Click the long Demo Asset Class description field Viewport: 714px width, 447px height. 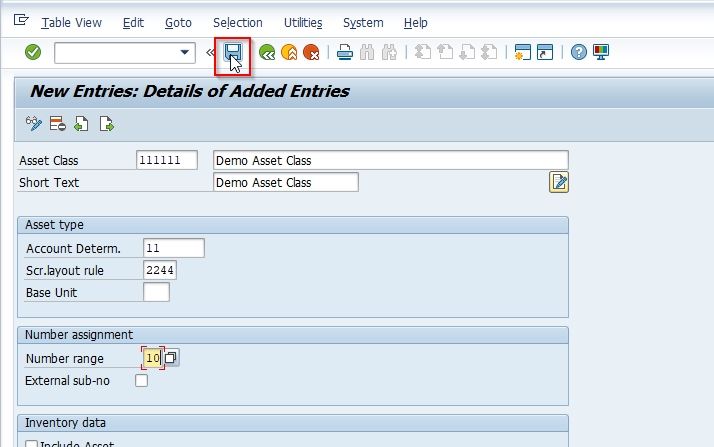tap(391, 160)
